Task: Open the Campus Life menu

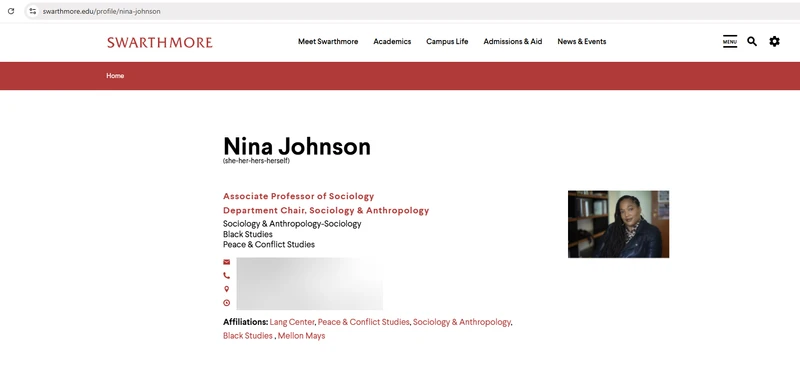Action: [x=447, y=42]
